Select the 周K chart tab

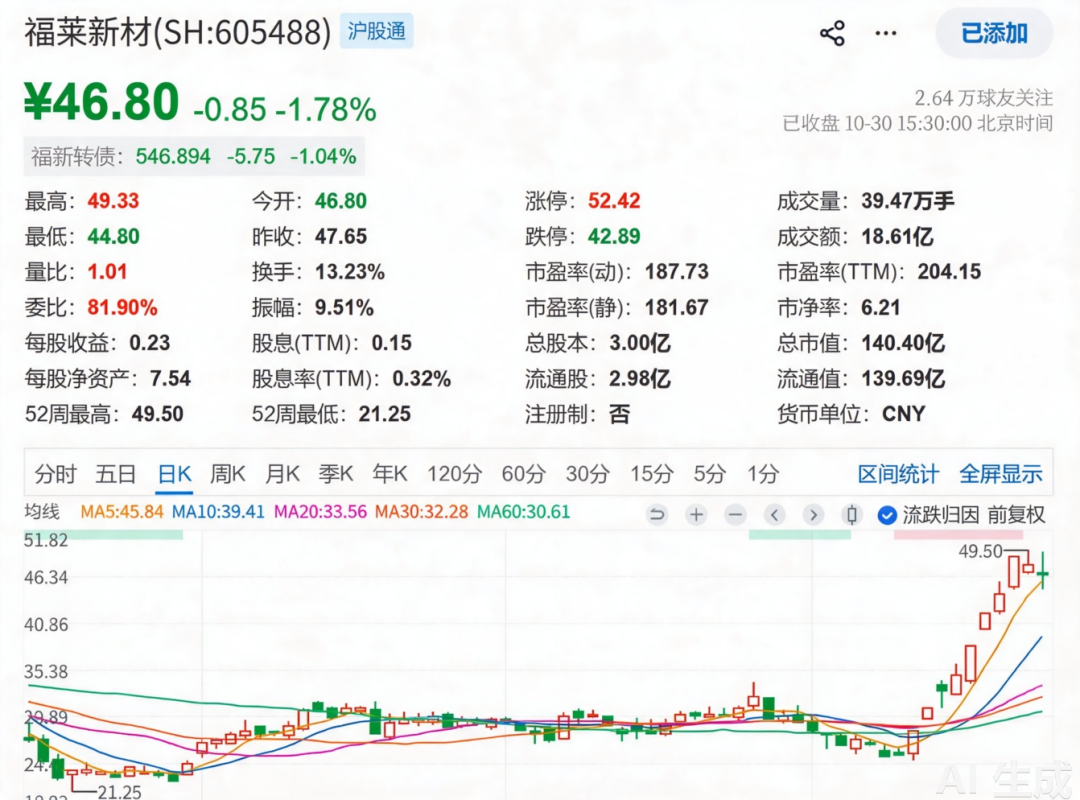pos(227,474)
